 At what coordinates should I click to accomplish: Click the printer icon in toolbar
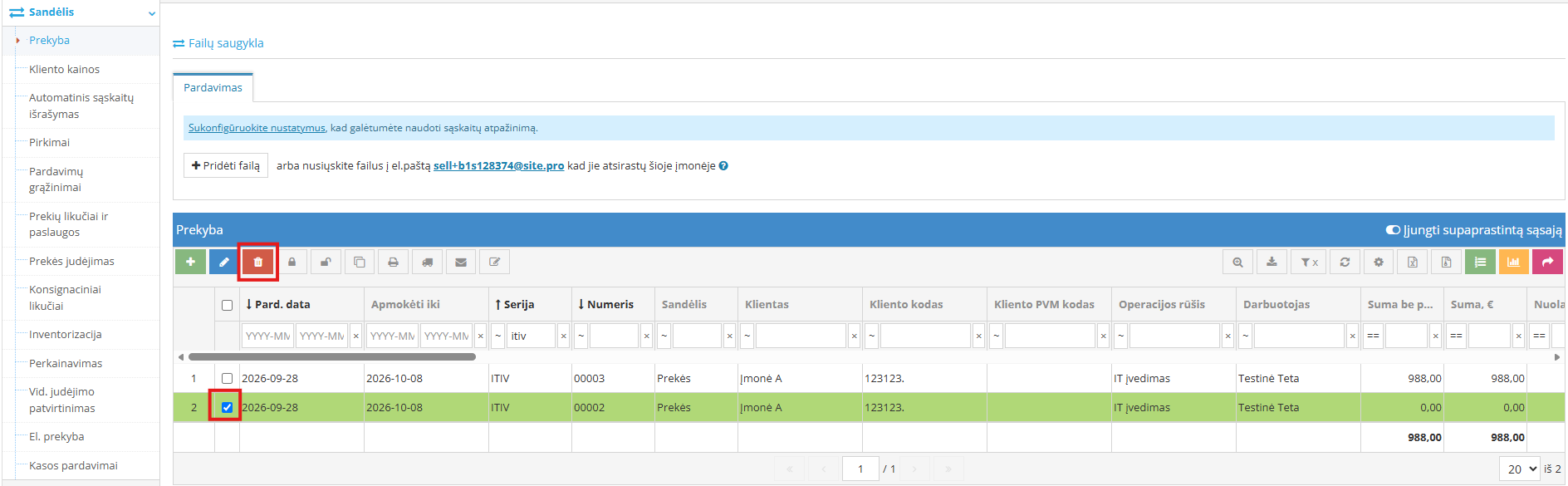393,262
